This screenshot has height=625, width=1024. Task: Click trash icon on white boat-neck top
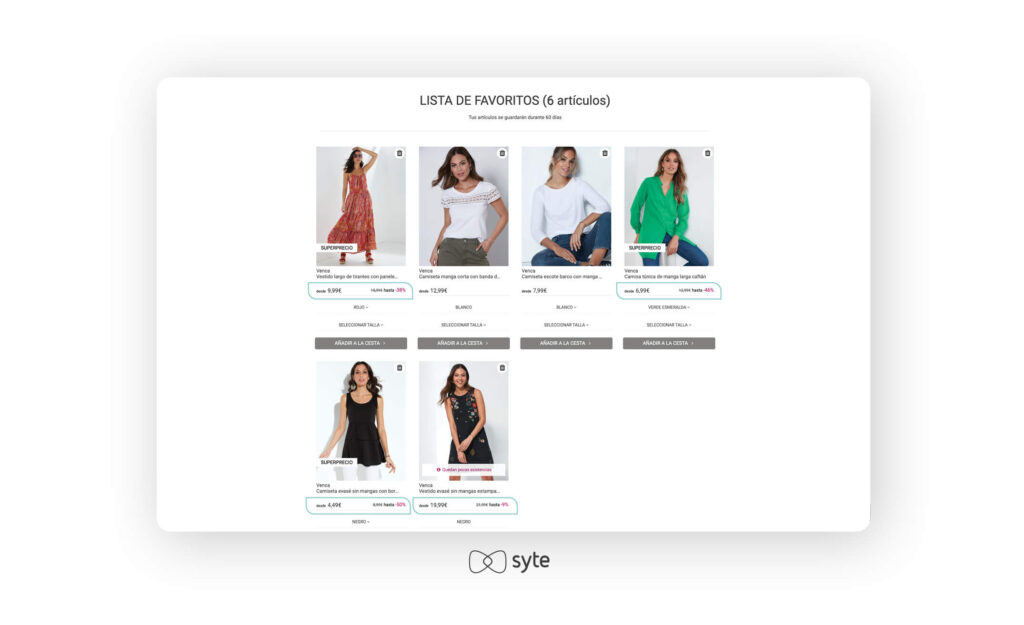605,153
